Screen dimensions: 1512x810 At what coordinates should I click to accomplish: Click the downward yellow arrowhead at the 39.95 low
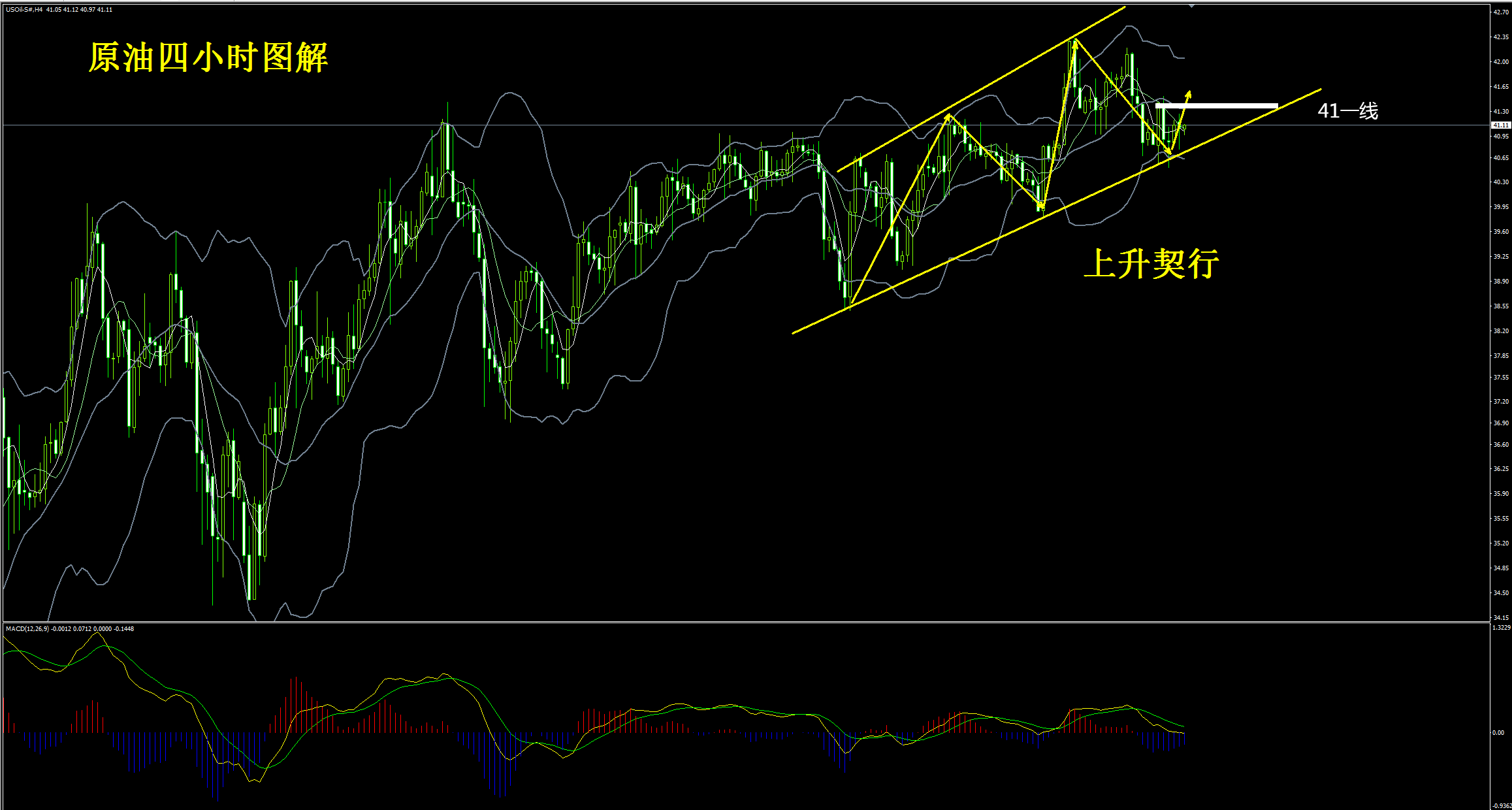pyautogui.click(x=1041, y=206)
